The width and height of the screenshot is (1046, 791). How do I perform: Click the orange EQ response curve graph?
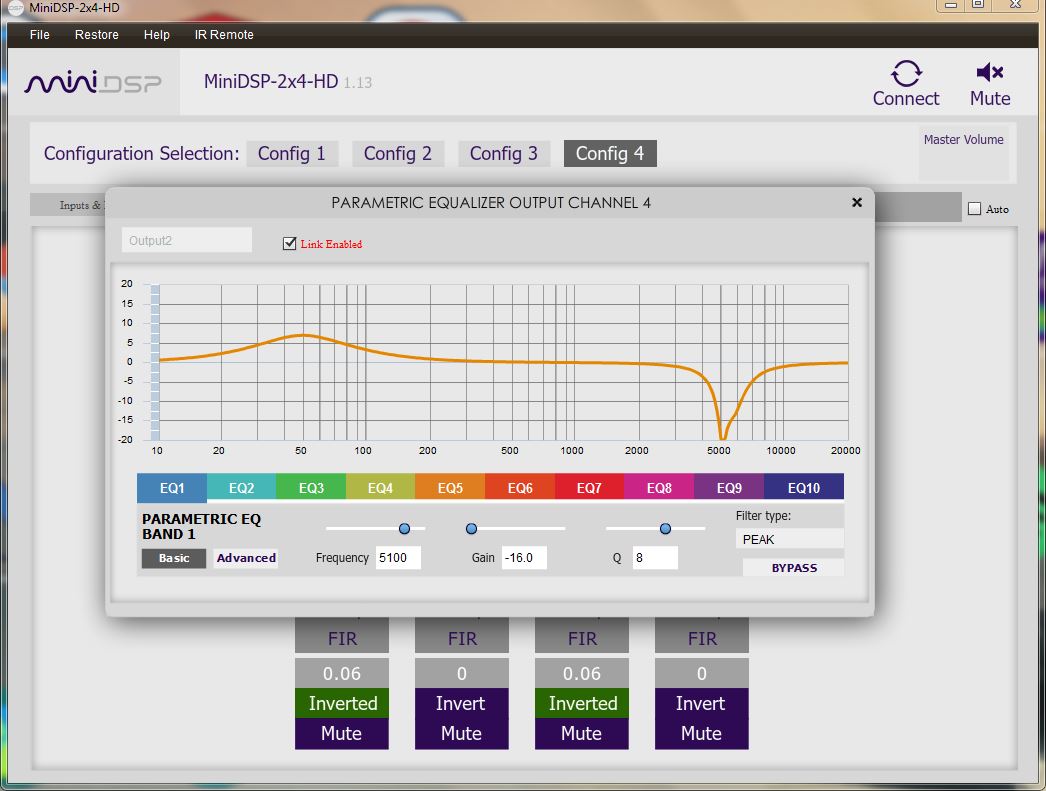tap(504, 362)
